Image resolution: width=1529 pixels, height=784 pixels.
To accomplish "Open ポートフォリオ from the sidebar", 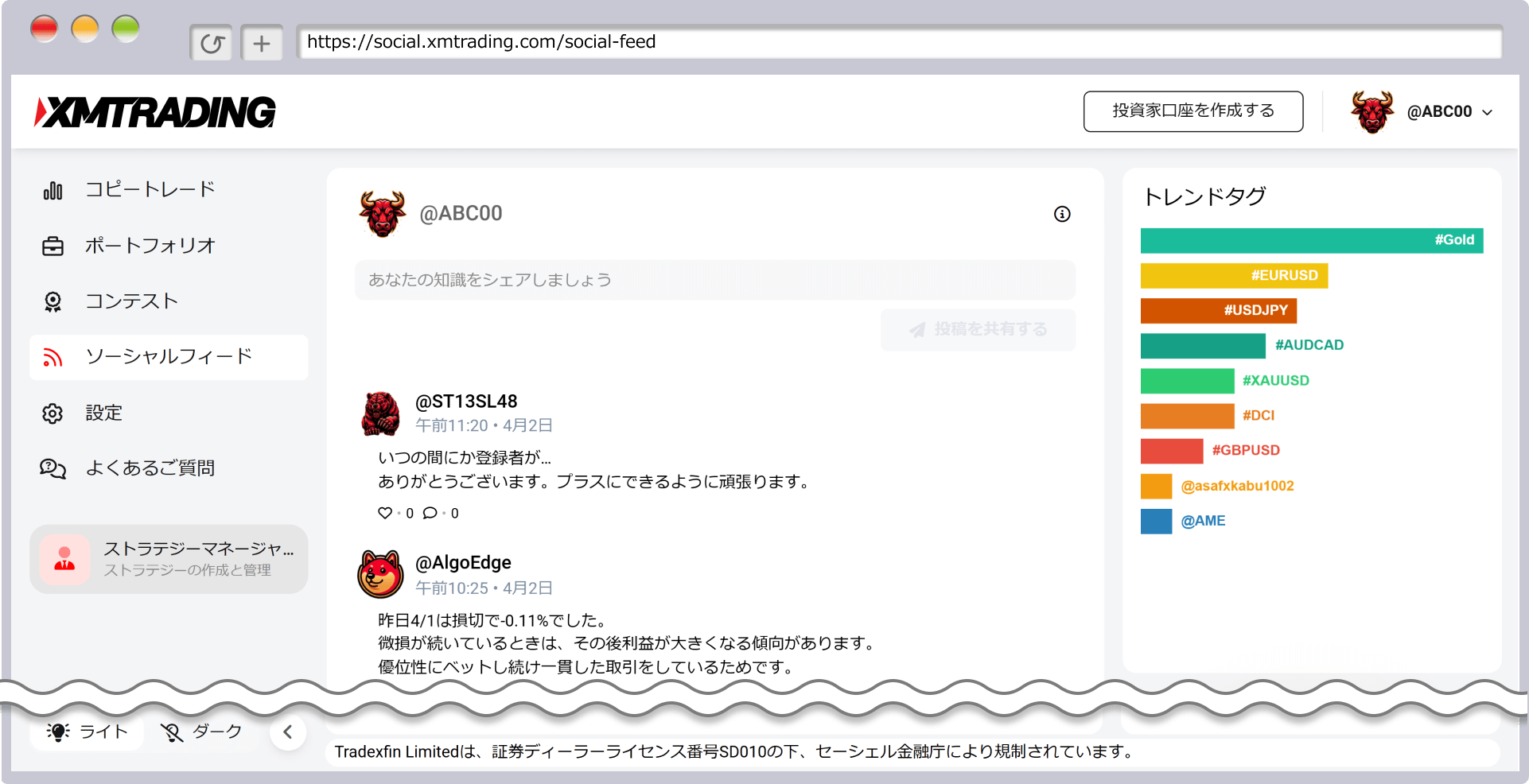I will tap(150, 246).
